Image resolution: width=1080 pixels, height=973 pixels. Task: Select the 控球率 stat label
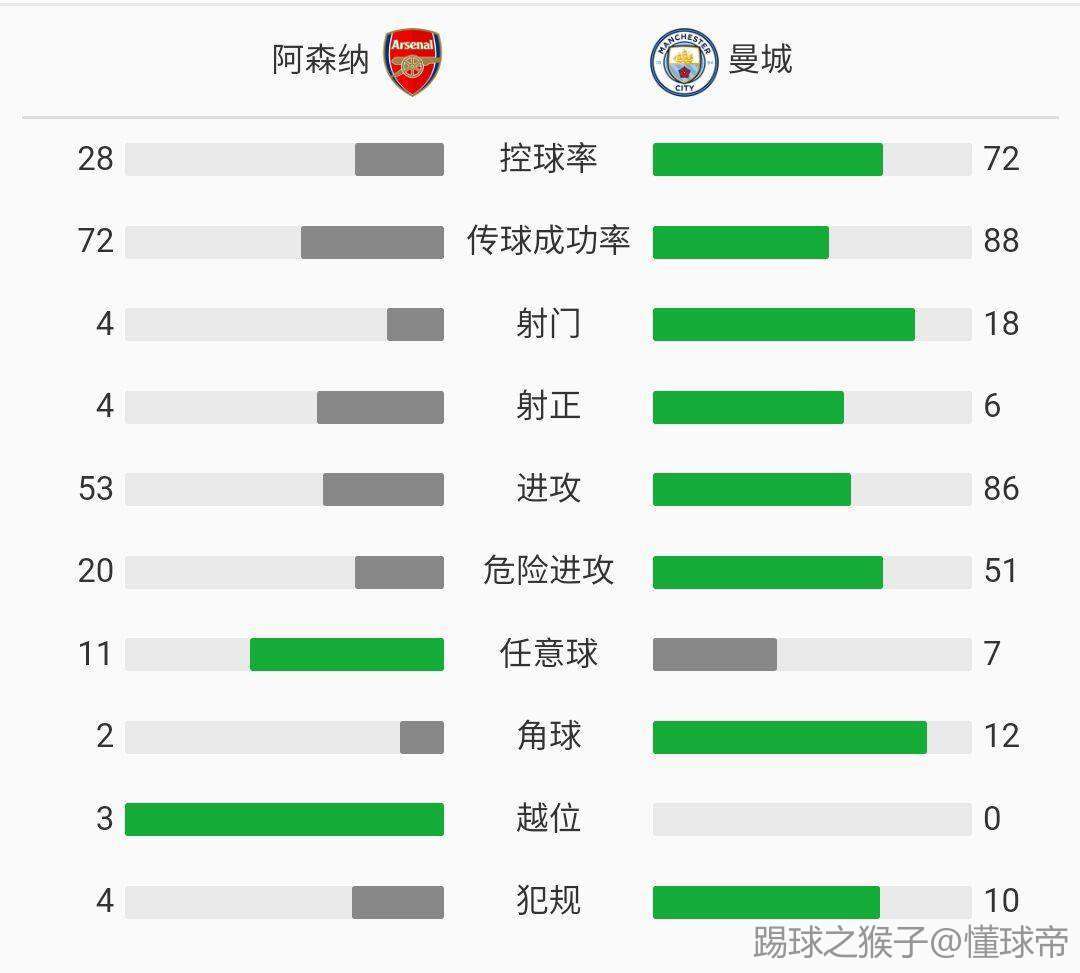click(548, 158)
